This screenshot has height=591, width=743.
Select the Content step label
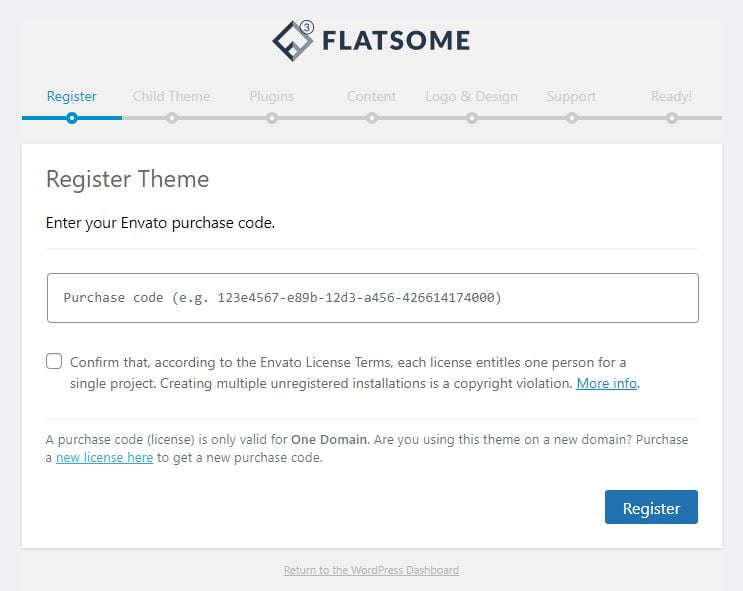[372, 96]
